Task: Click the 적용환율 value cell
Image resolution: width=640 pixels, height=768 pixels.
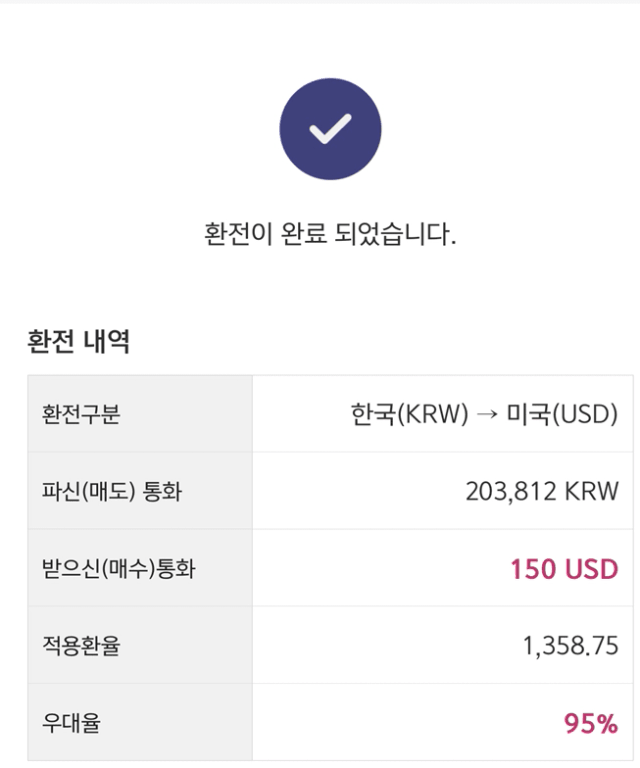Action: (x=443, y=645)
